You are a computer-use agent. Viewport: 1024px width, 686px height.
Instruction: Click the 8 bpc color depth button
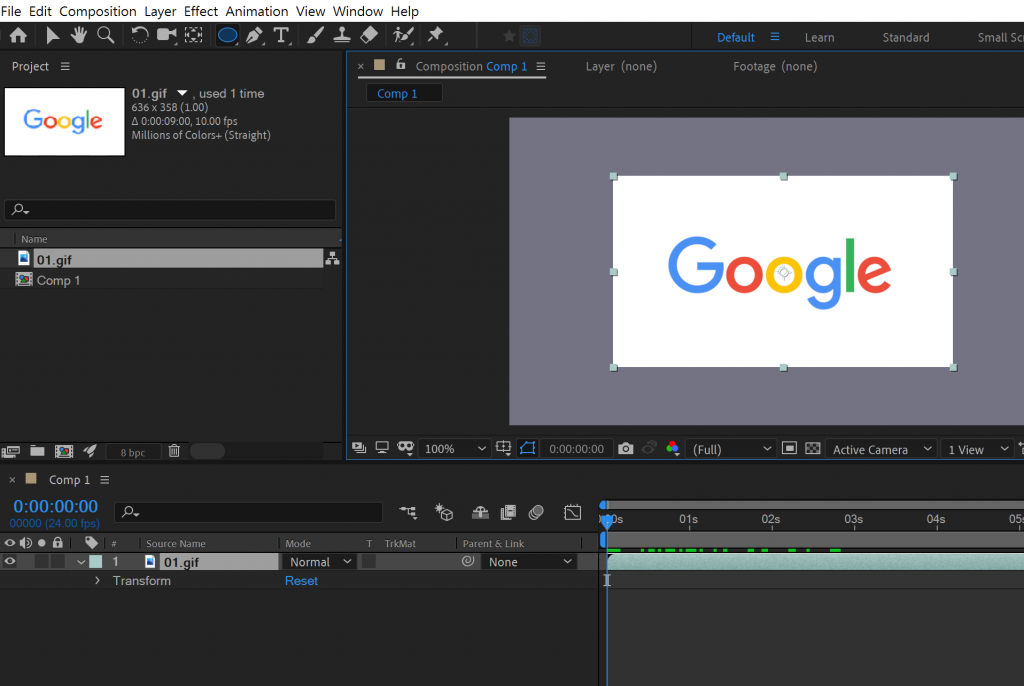click(x=132, y=452)
